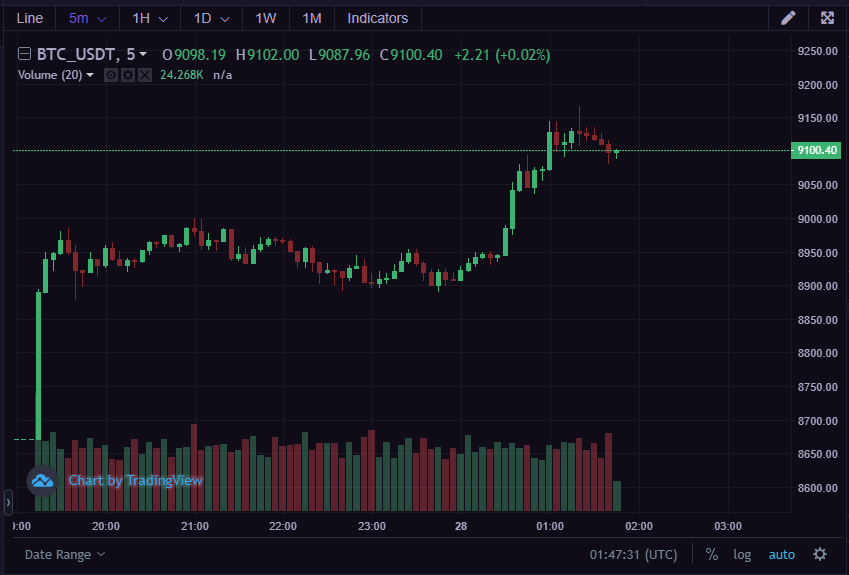
Task: Select the 1W interval
Action: pyautogui.click(x=266, y=18)
